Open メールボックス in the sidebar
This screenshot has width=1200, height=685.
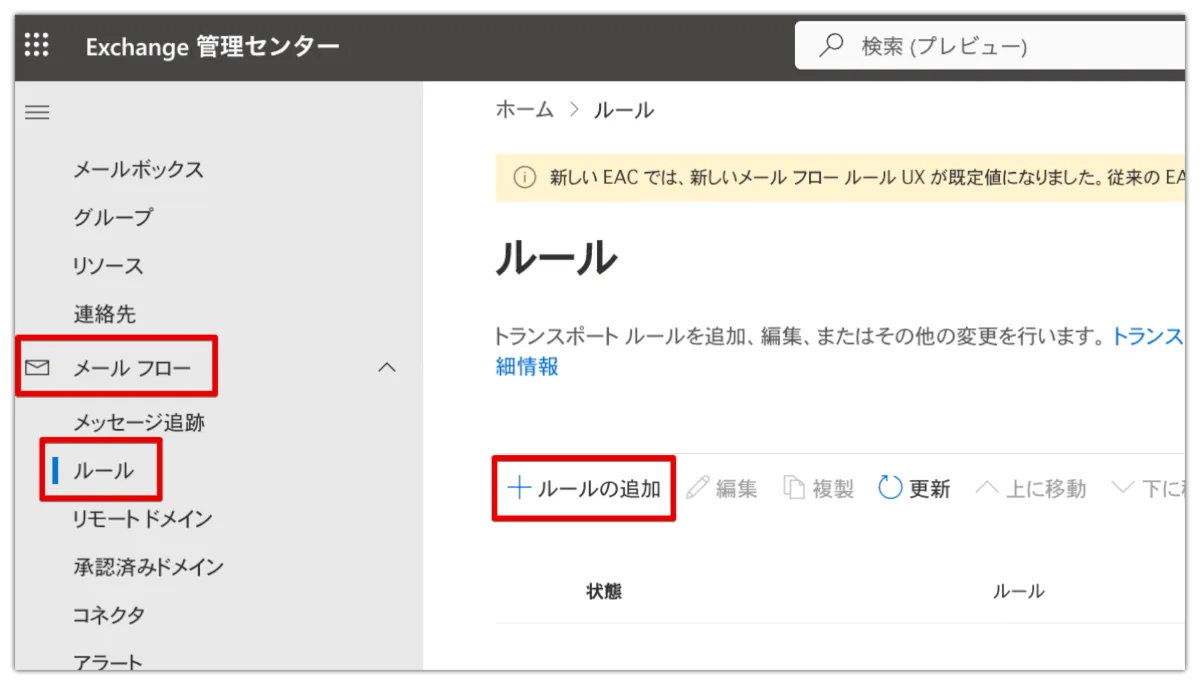[138, 169]
